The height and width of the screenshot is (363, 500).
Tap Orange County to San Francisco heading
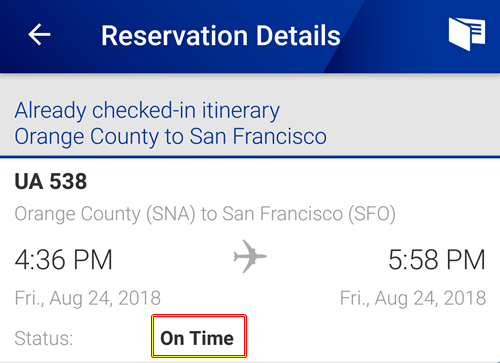tap(170, 137)
